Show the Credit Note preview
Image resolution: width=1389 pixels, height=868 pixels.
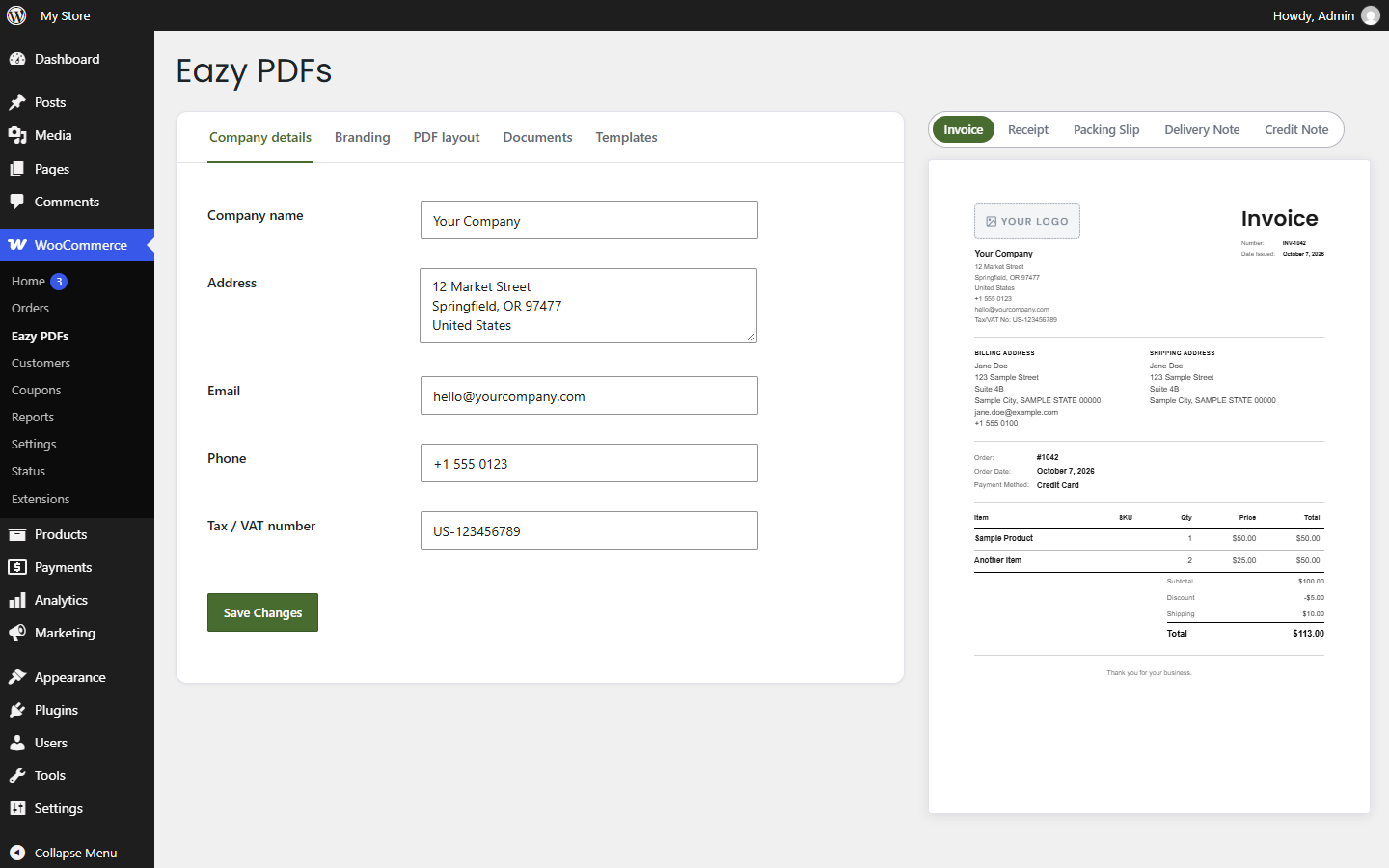(1296, 129)
